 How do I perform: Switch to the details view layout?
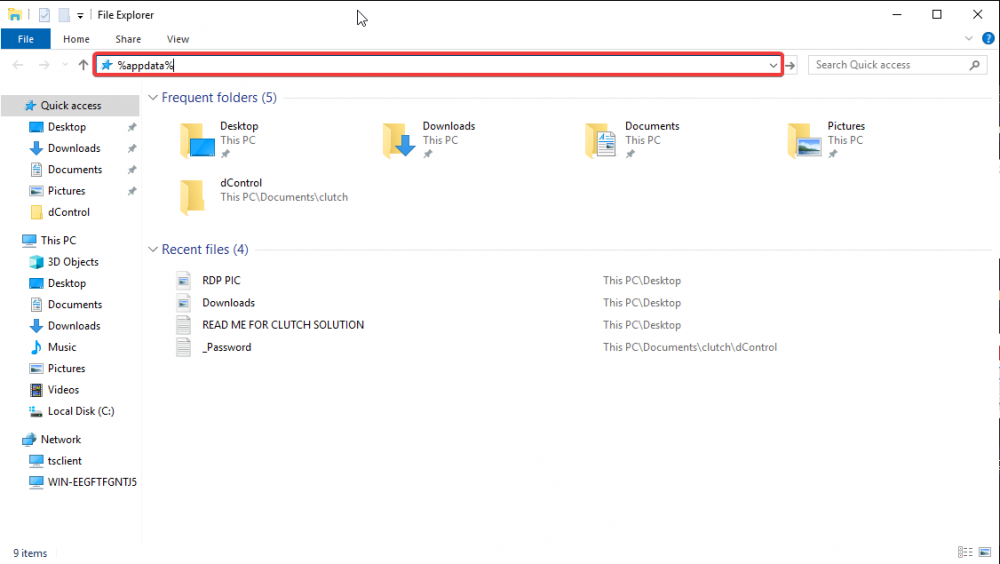tap(963, 552)
